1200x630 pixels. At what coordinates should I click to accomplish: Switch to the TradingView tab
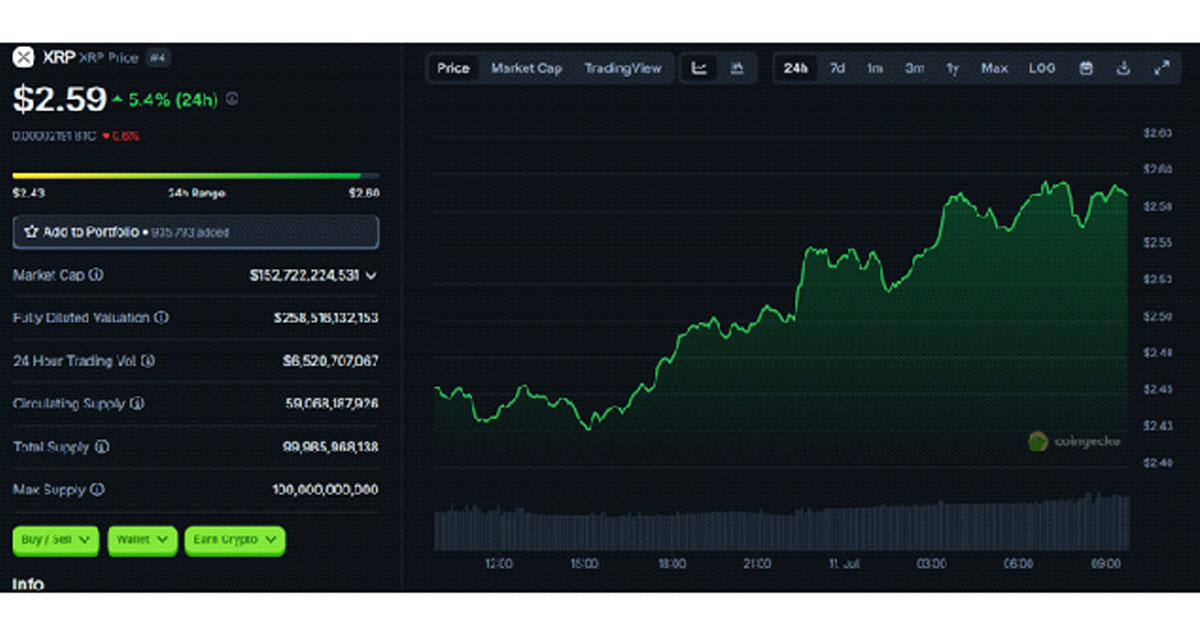point(623,68)
